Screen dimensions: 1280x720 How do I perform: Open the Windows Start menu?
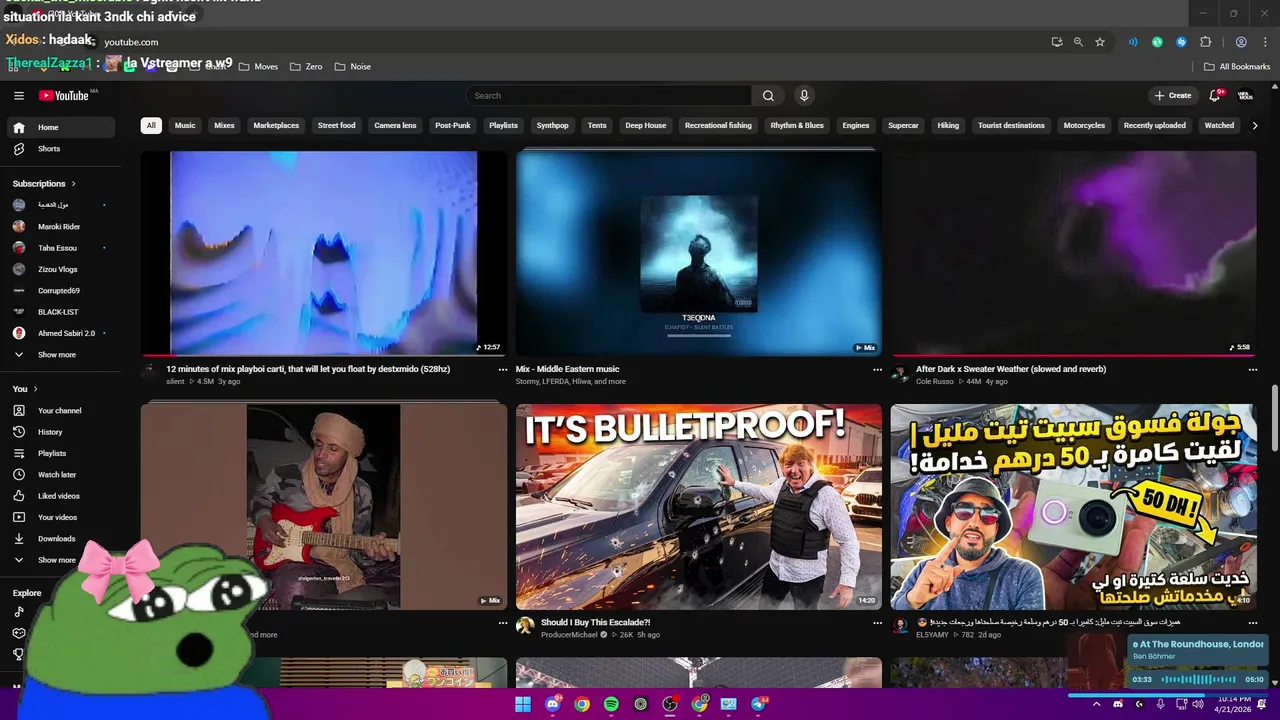click(x=523, y=704)
